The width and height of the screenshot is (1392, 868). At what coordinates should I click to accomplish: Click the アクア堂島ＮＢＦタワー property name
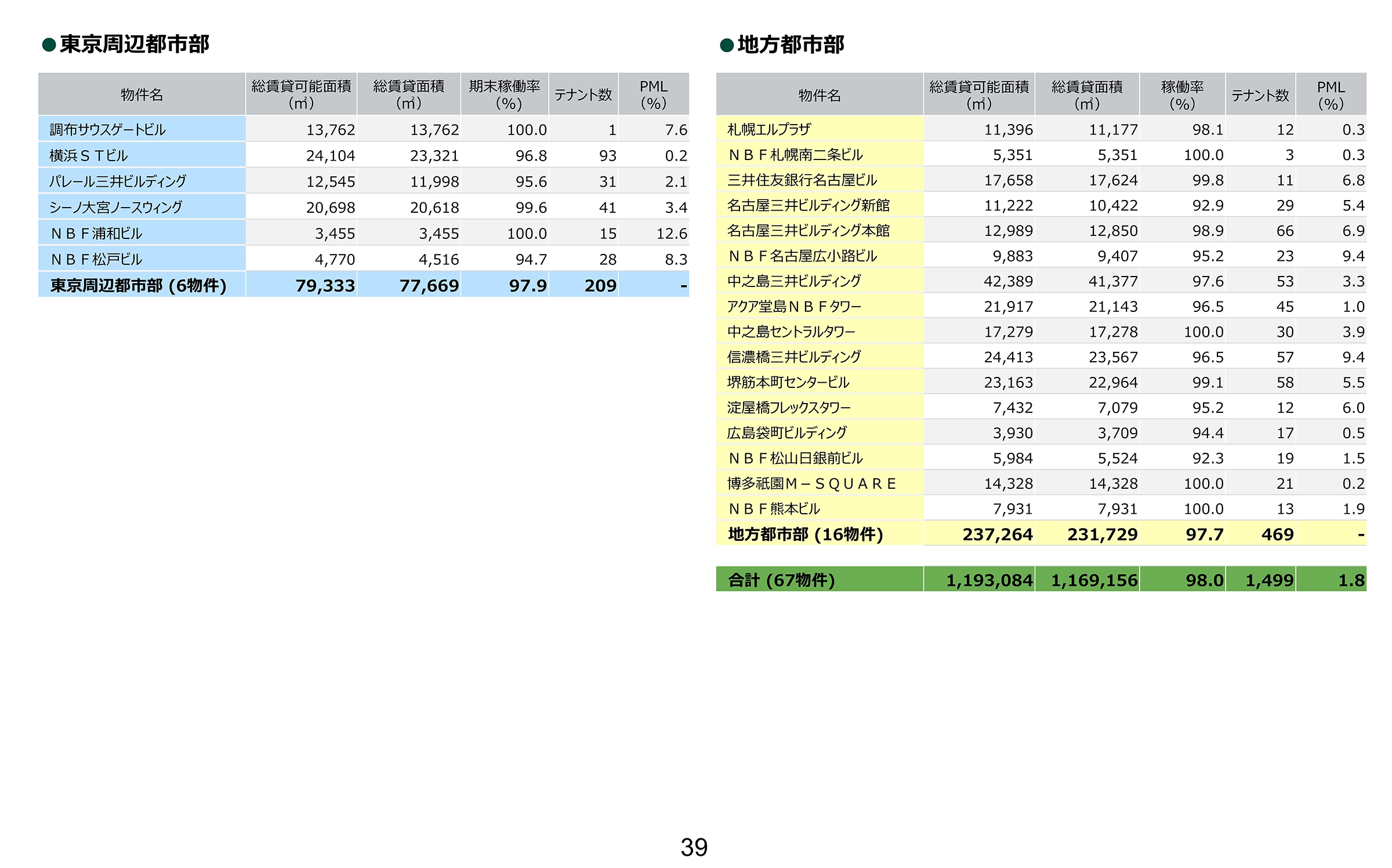[x=794, y=306]
